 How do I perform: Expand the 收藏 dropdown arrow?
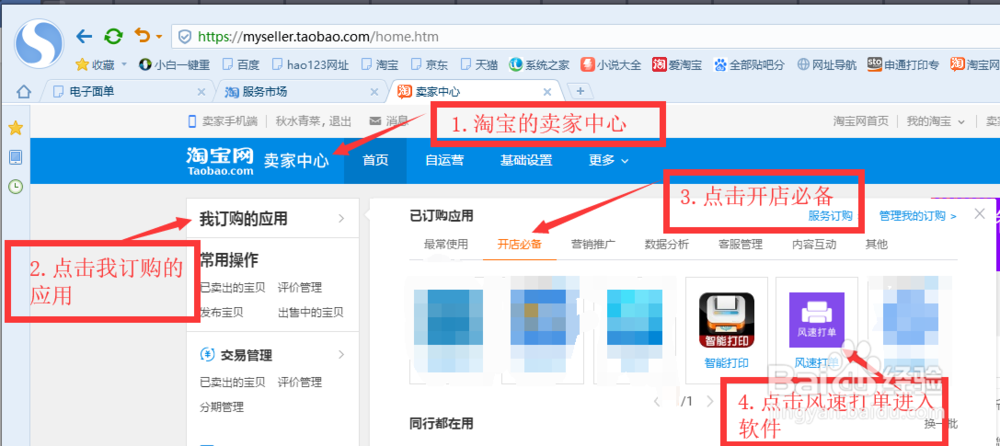pyautogui.click(x=124, y=64)
